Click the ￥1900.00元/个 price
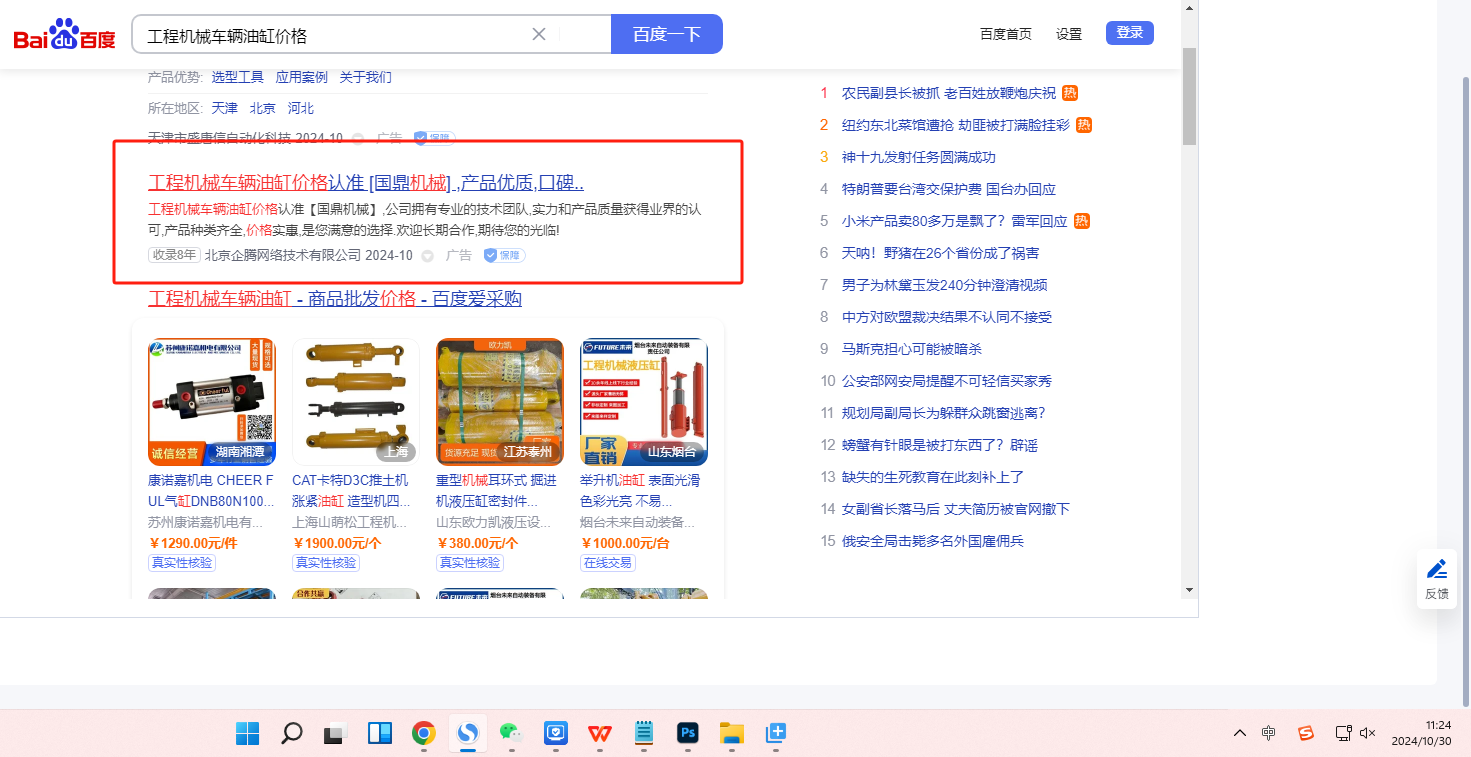Image resolution: width=1471 pixels, height=757 pixels. click(337, 543)
